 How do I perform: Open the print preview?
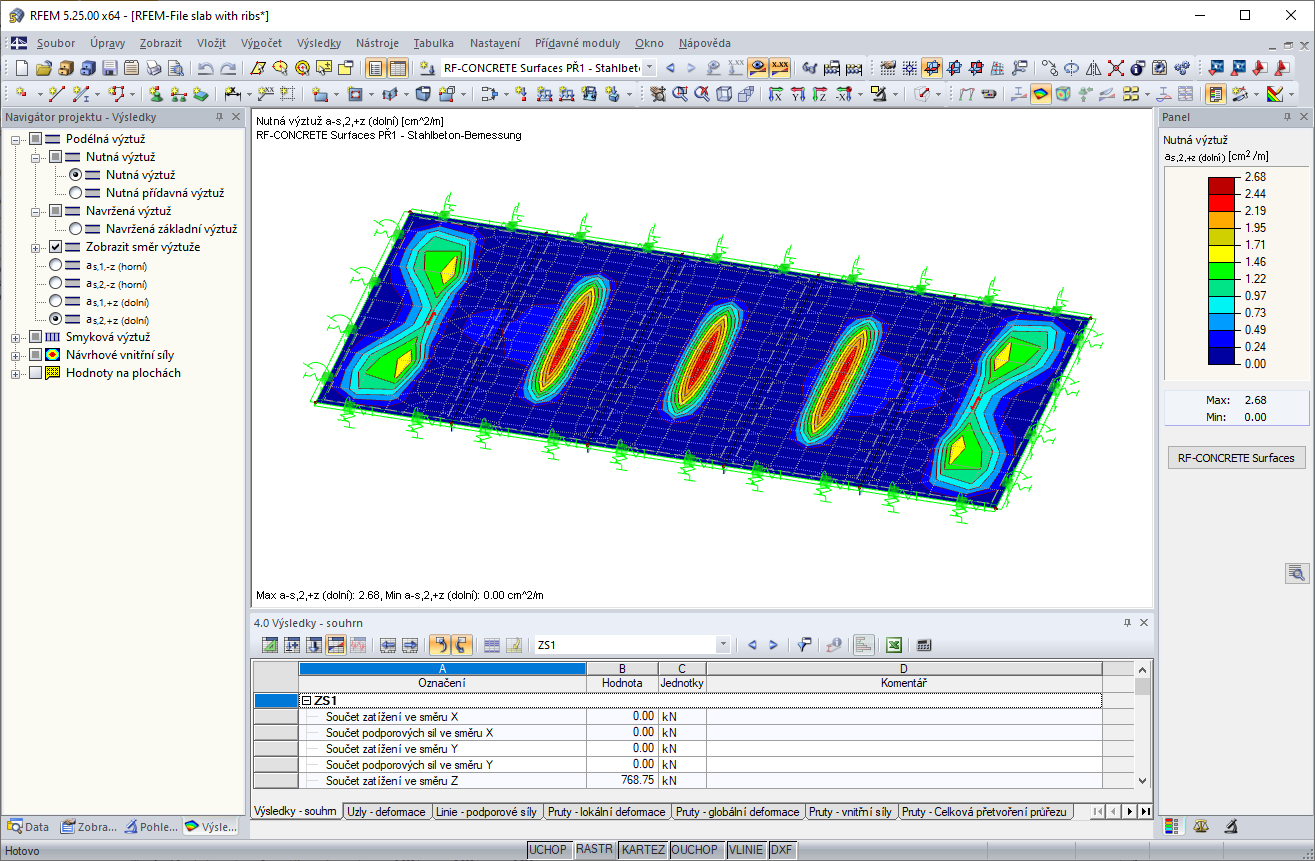point(176,68)
